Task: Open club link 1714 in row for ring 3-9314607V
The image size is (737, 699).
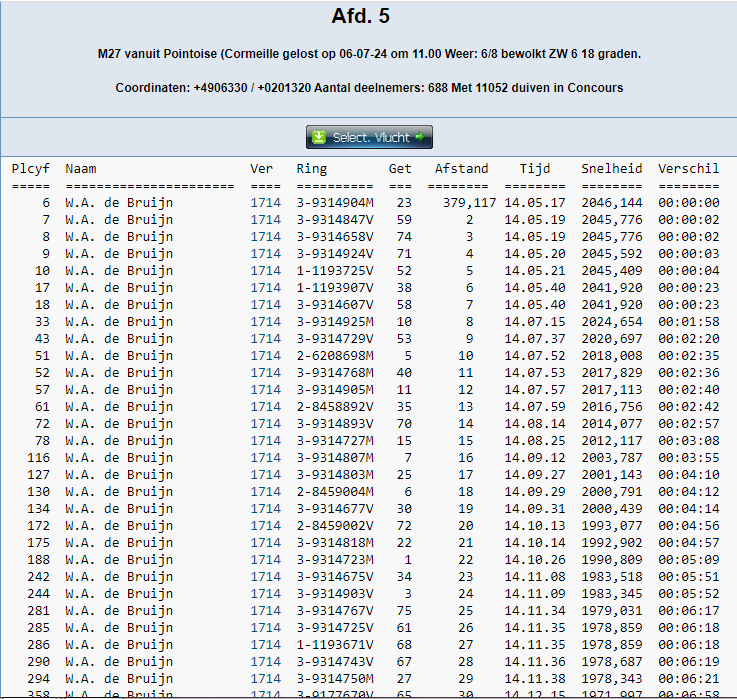Action: [266, 305]
